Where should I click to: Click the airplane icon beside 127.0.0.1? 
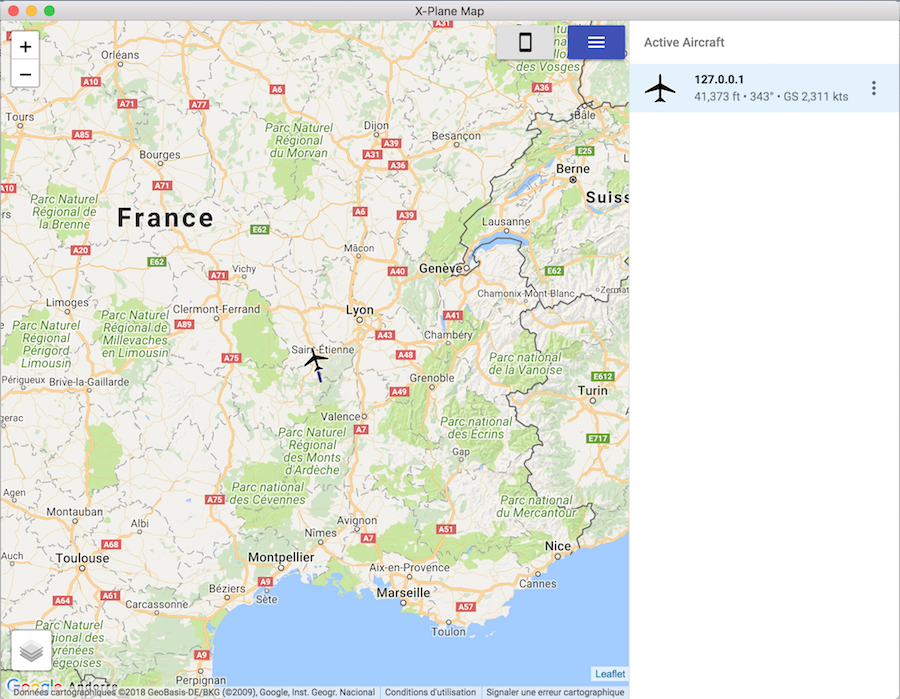[x=660, y=88]
